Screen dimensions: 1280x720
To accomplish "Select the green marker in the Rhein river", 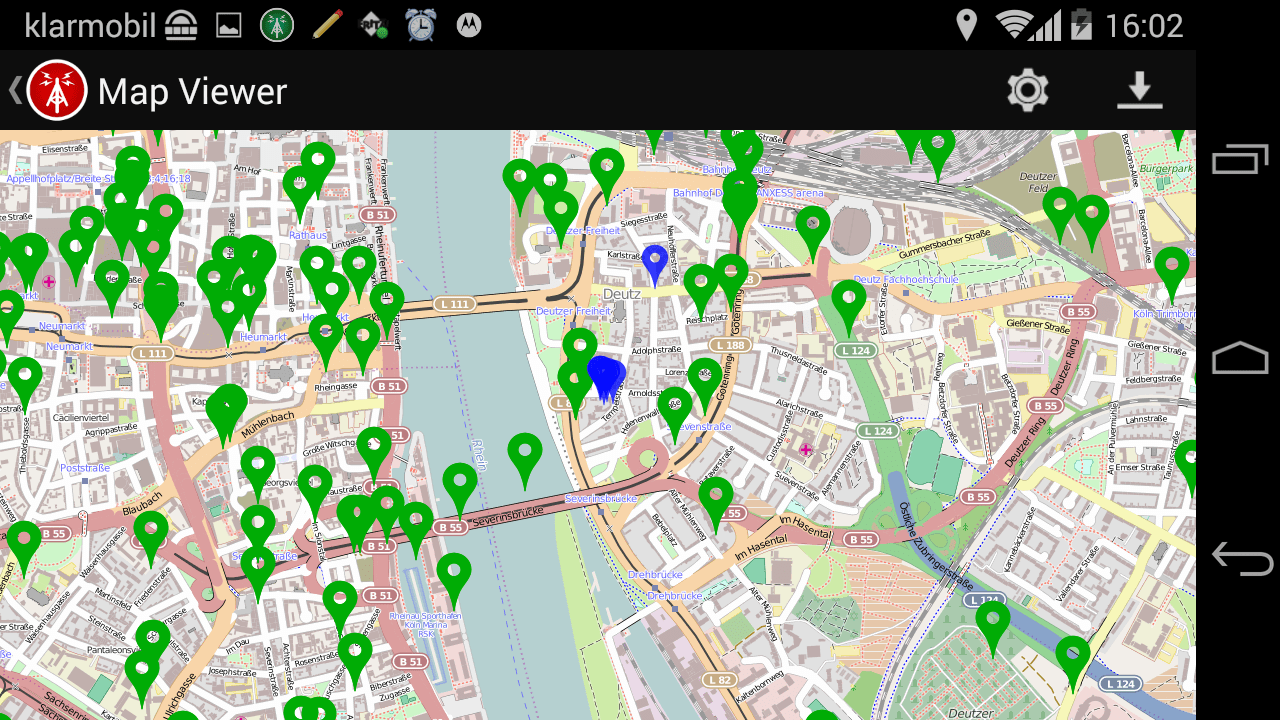I will 525,460.
